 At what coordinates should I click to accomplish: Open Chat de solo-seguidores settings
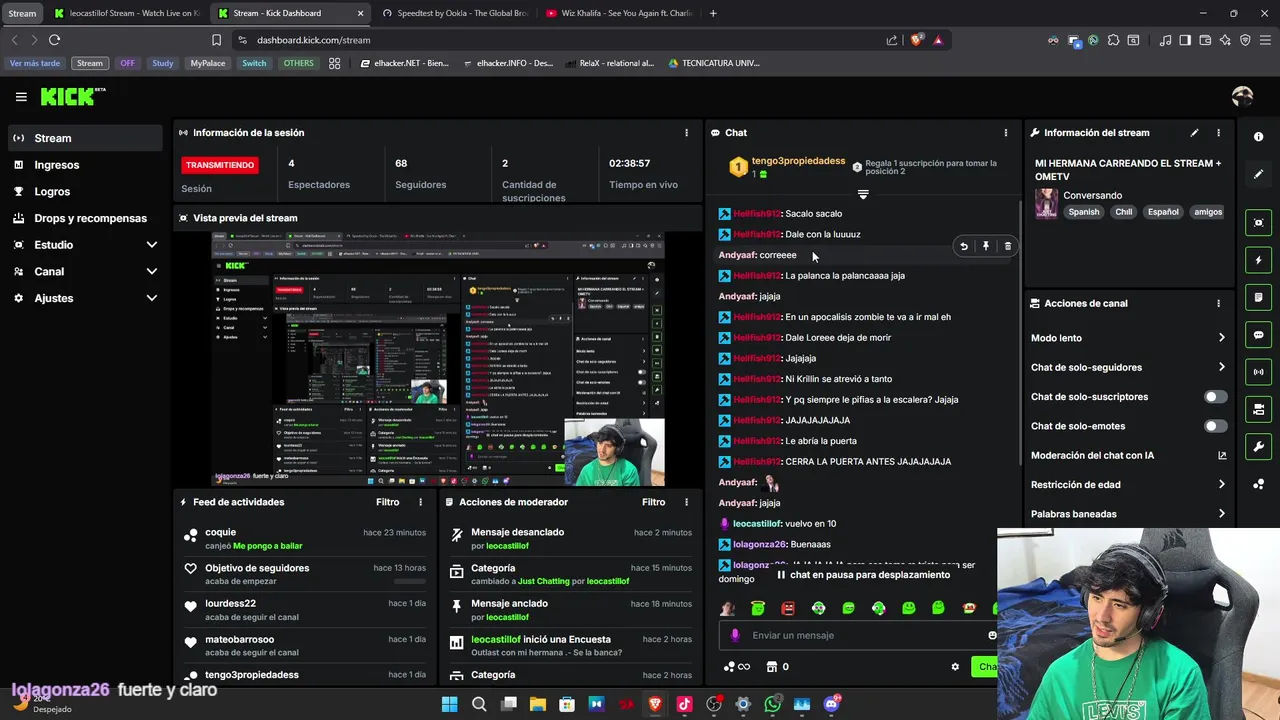tap(1128, 367)
